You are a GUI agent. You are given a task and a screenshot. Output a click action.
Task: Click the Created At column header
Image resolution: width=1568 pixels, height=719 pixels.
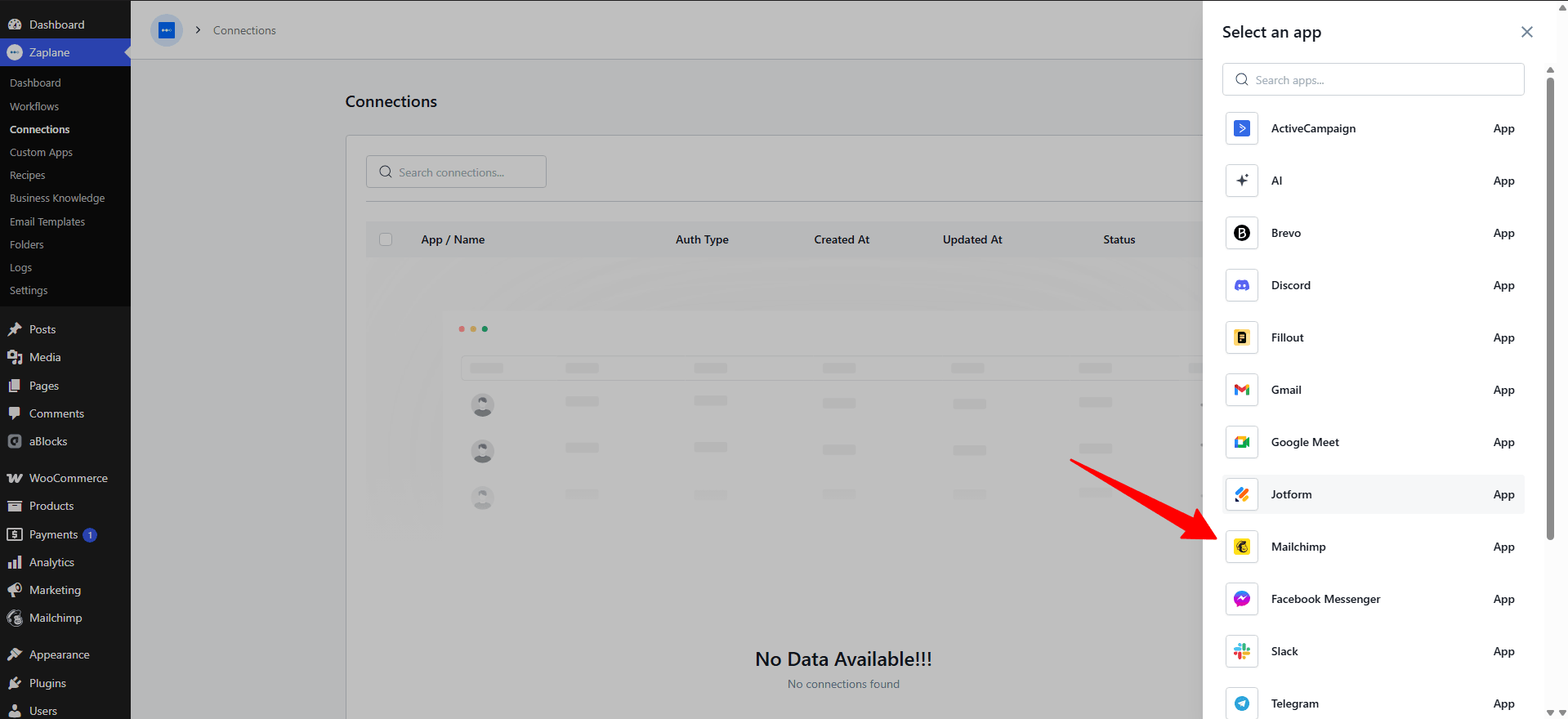(842, 239)
